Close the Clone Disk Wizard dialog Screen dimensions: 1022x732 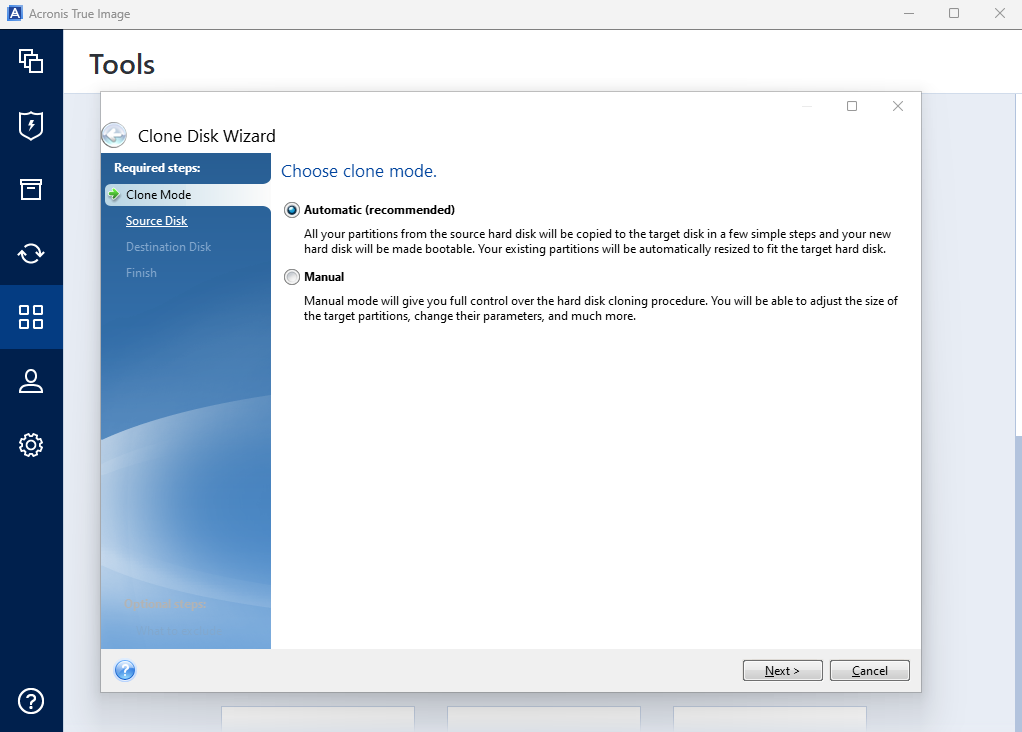[x=898, y=106]
